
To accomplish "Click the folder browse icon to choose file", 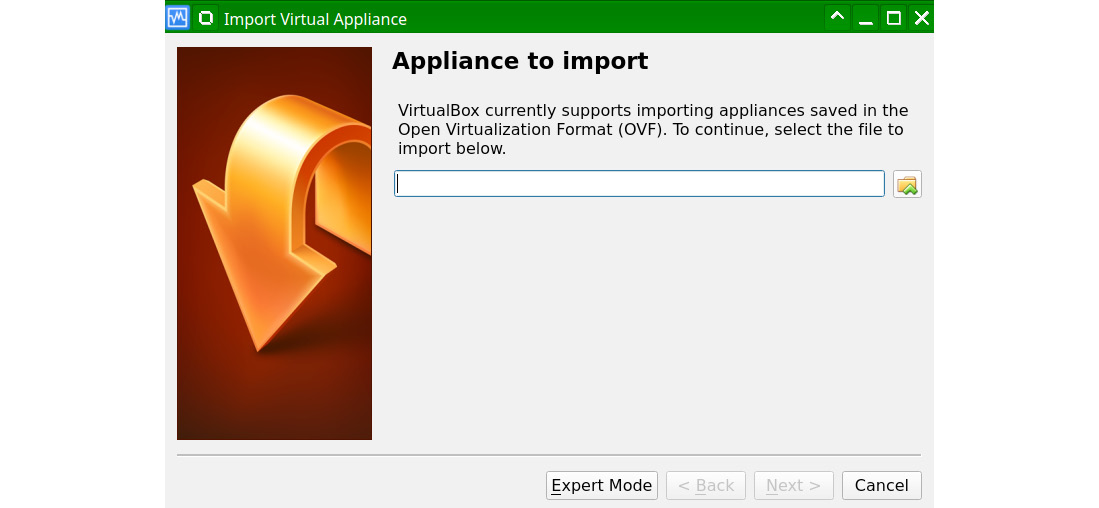I will pos(907,184).
